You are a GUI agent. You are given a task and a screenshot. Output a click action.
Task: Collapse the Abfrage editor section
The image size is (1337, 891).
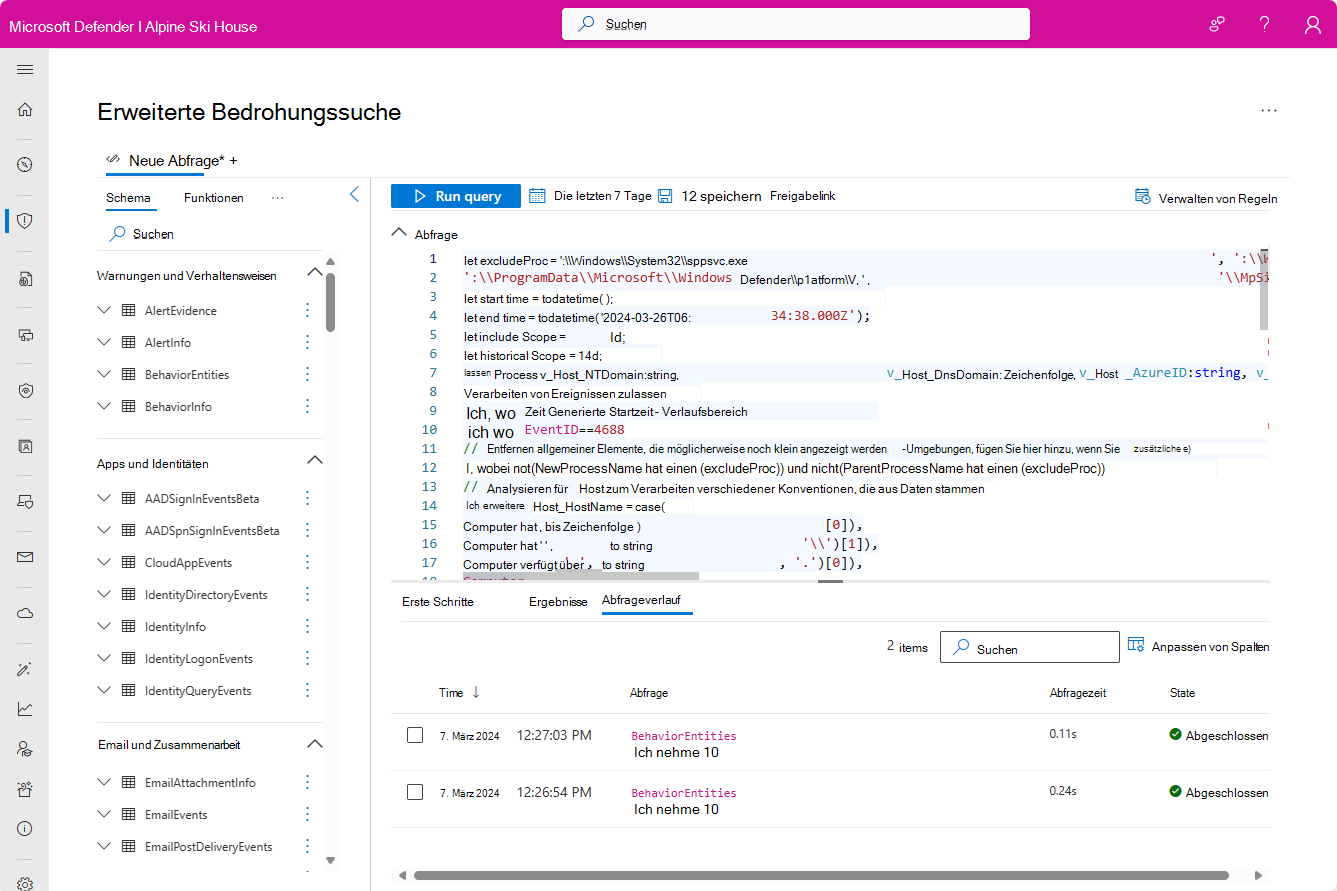click(398, 234)
